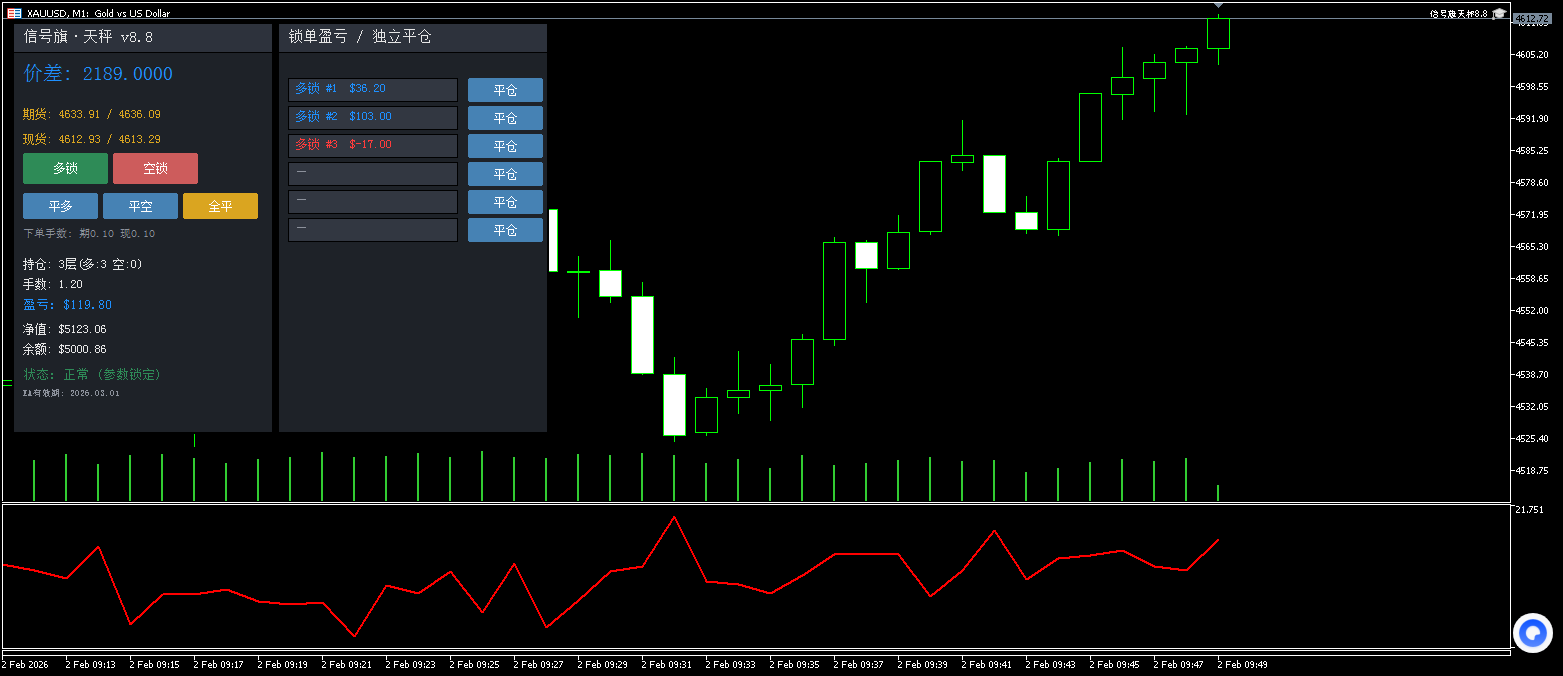Select the 多锁 #1 $36.20 entry

click(373, 90)
